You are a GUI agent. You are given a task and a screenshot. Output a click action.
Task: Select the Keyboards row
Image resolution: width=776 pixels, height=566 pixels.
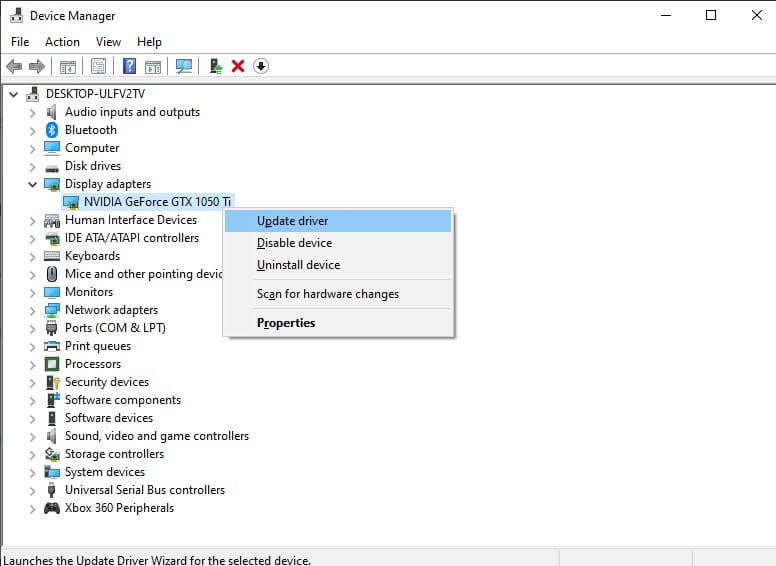(x=93, y=256)
